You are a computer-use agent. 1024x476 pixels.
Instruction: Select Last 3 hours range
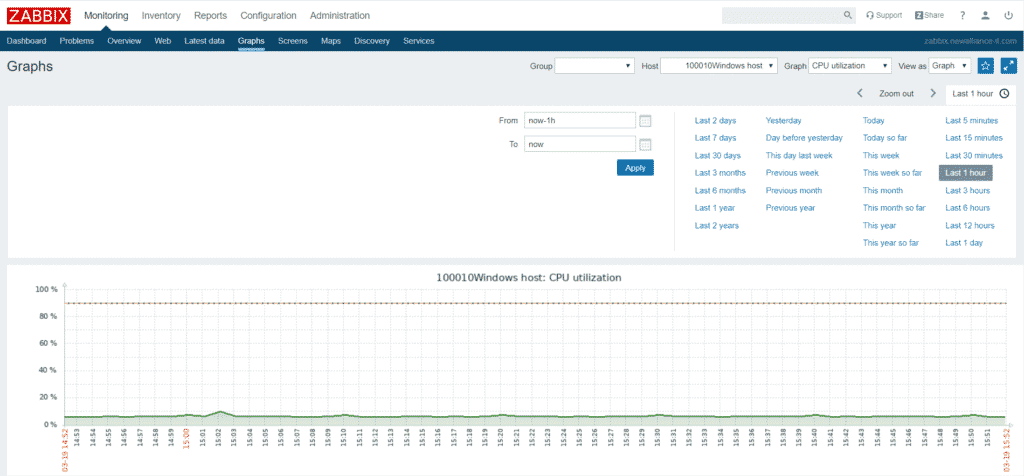pyautogui.click(x=967, y=191)
